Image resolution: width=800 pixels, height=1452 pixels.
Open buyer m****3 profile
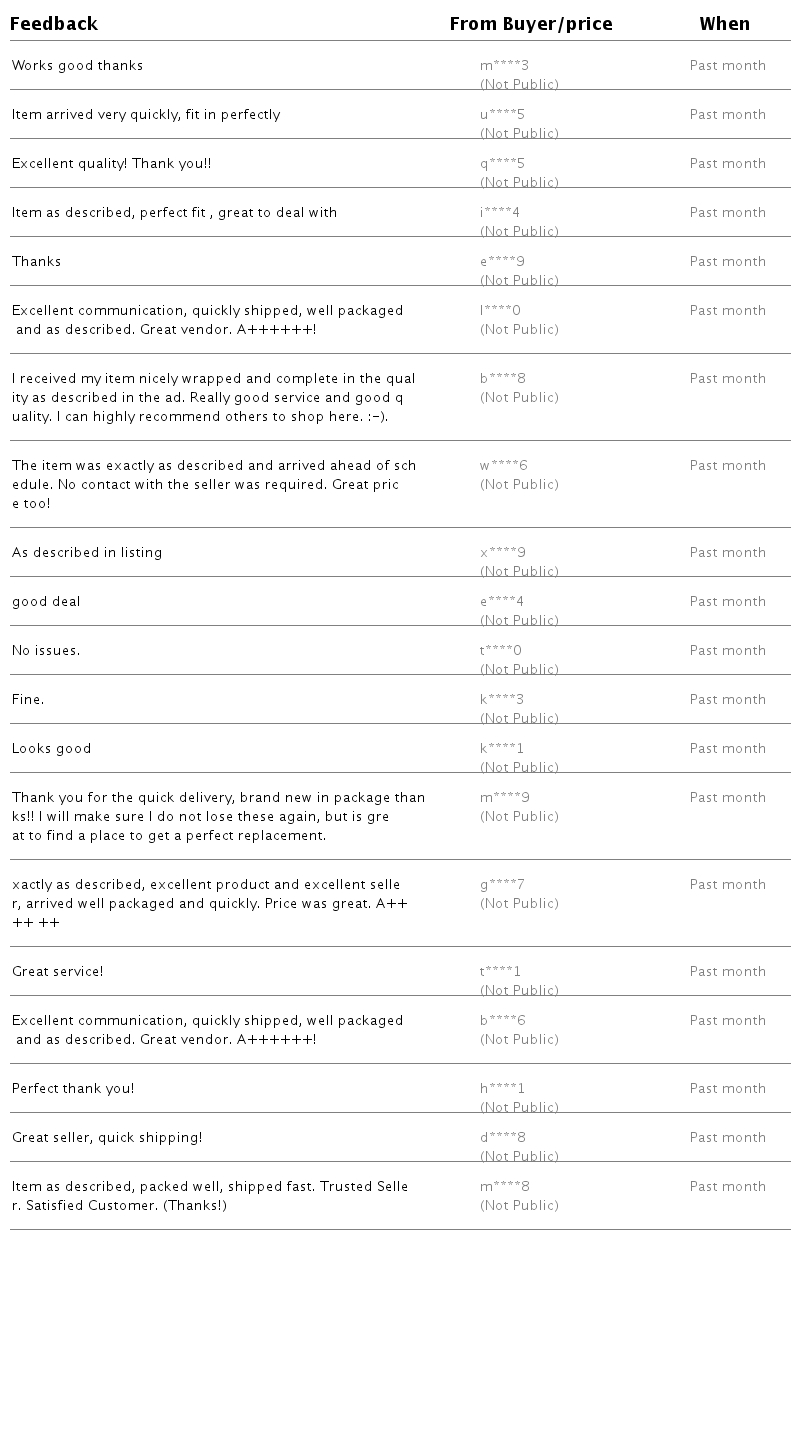coord(504,66)
